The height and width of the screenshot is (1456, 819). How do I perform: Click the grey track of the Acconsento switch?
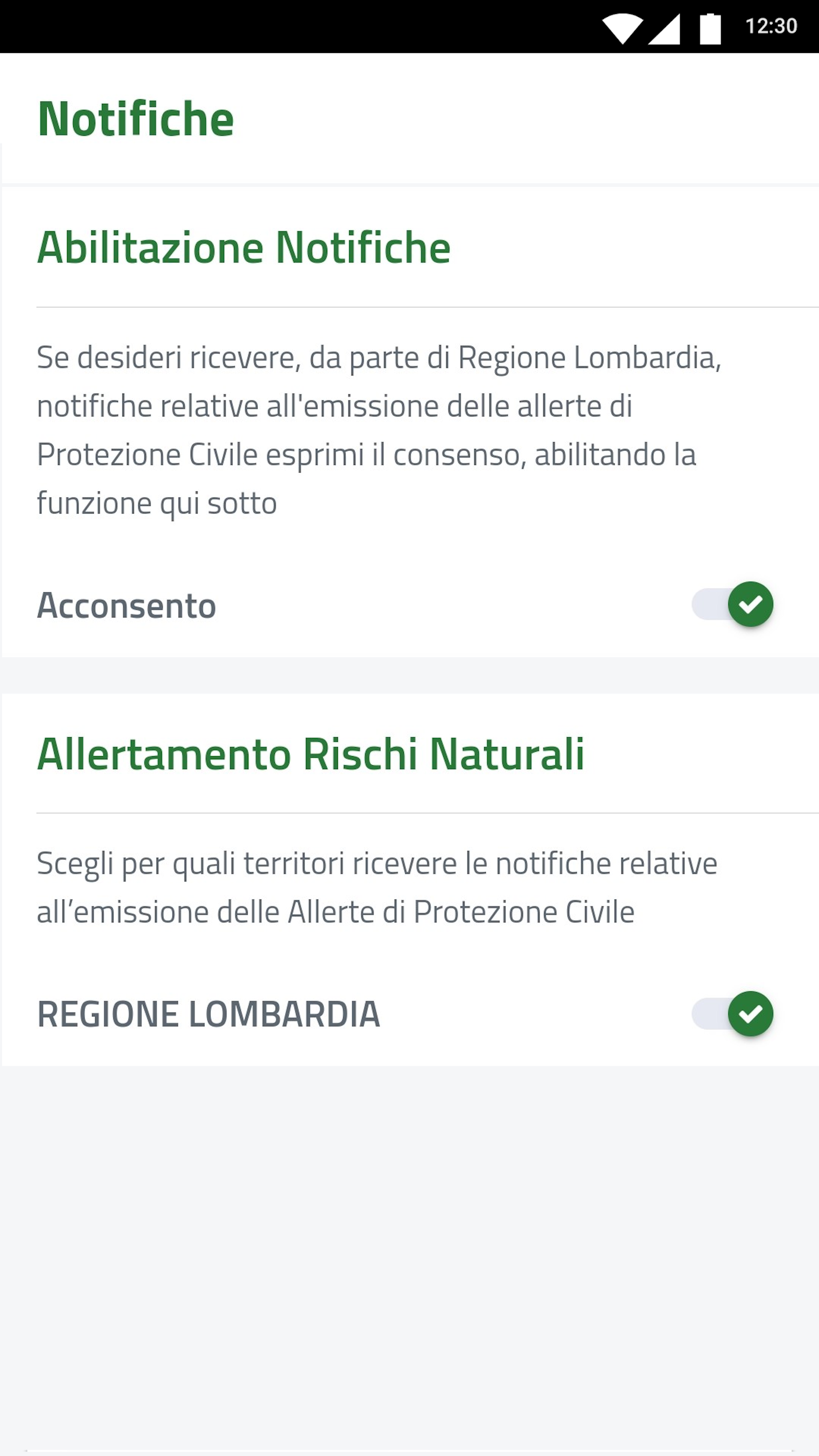[709, 604]
